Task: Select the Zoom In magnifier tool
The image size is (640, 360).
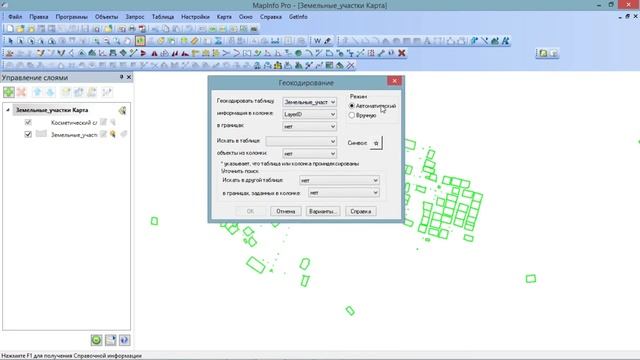Action: [x=96, y=41]
